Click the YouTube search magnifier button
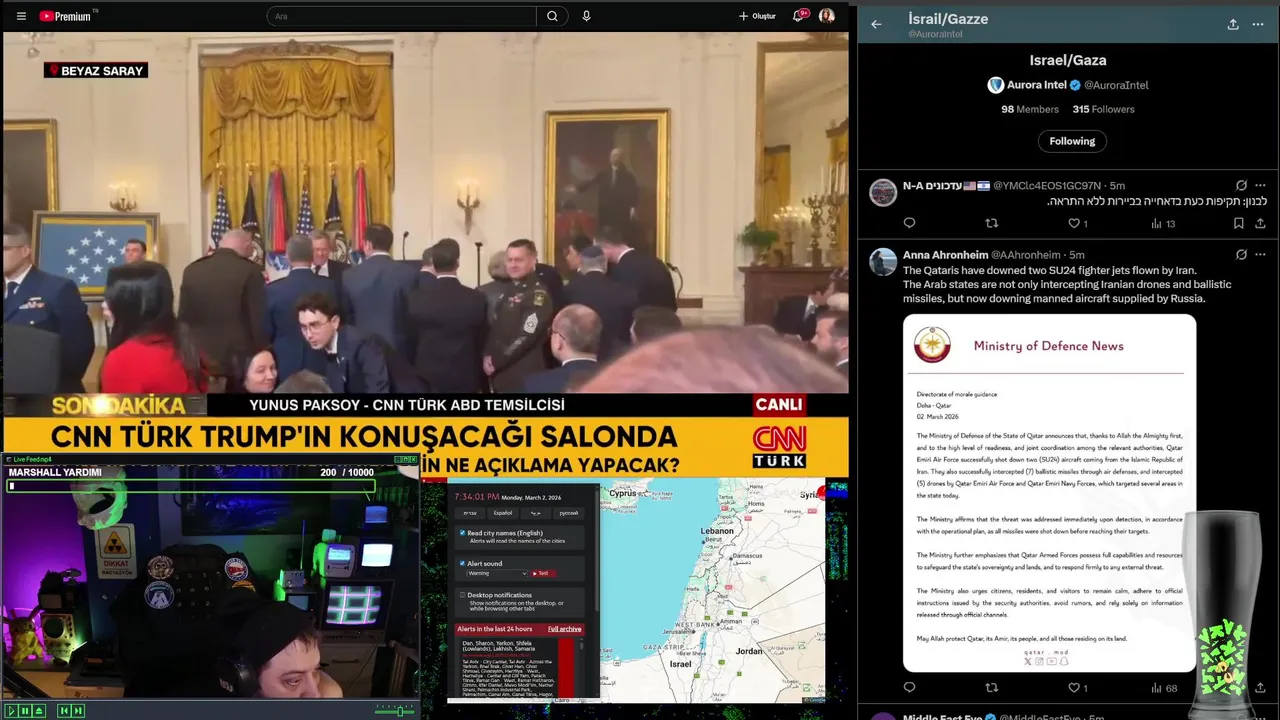Screen dimensions: 1280x720 tap(552, 16)
